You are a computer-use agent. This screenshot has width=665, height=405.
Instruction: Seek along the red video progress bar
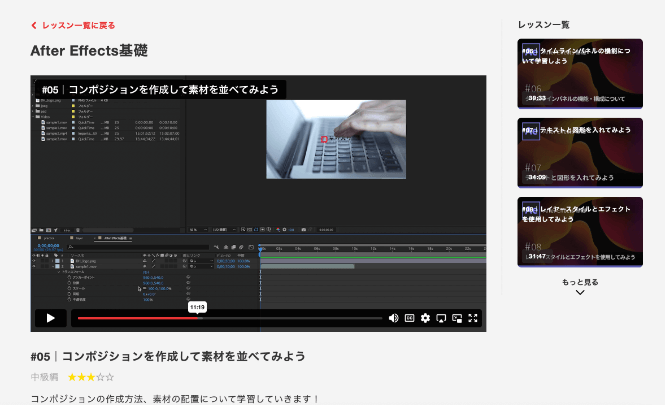point(229,318)
